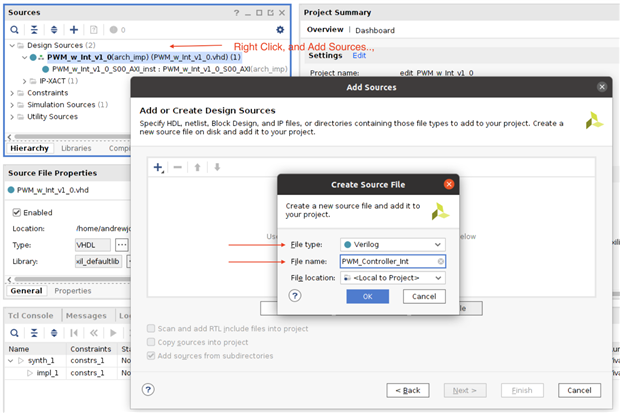Close the Create Source File dialog

(449, 184)
